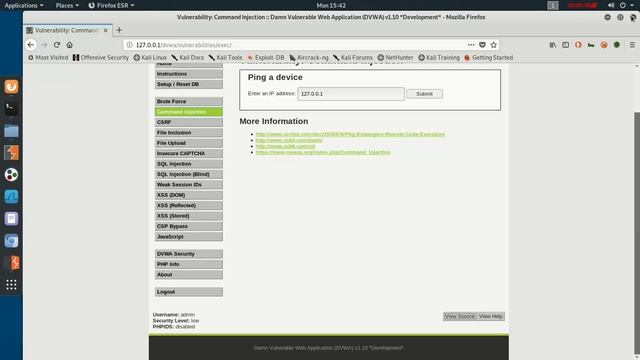Launch Firefox from the dock
640x360 pixels.
(x=11, y=87)
